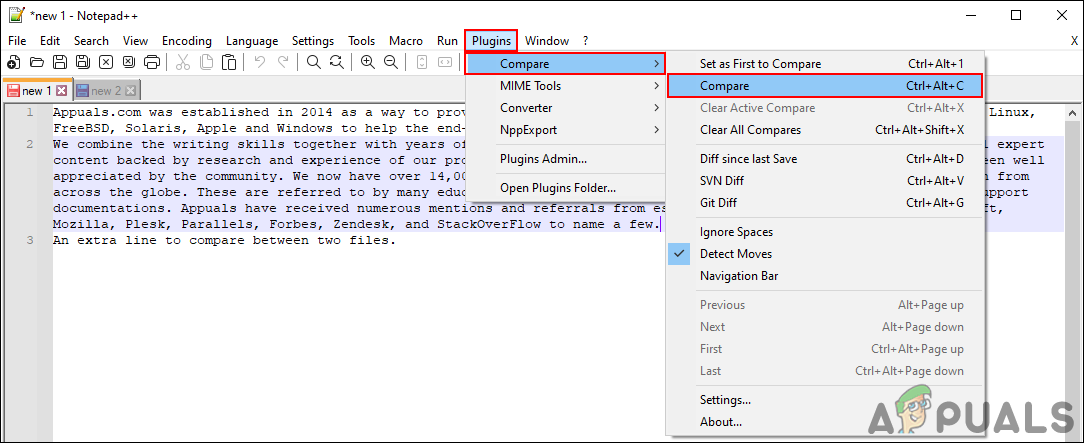Open the Edit menu

(50, 41)
